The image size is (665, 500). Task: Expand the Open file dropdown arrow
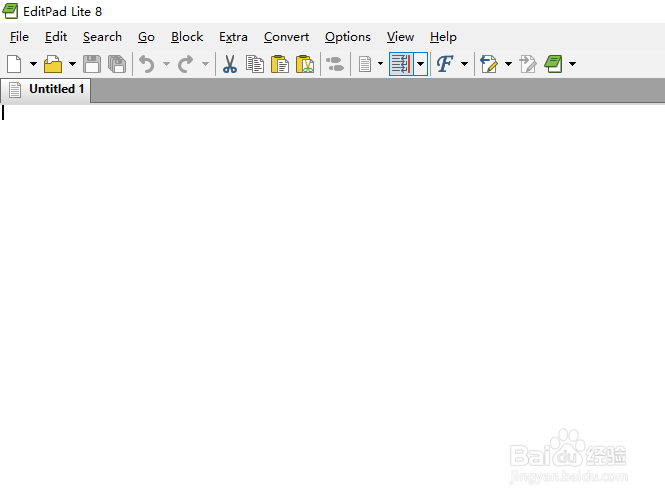[73, 64]
